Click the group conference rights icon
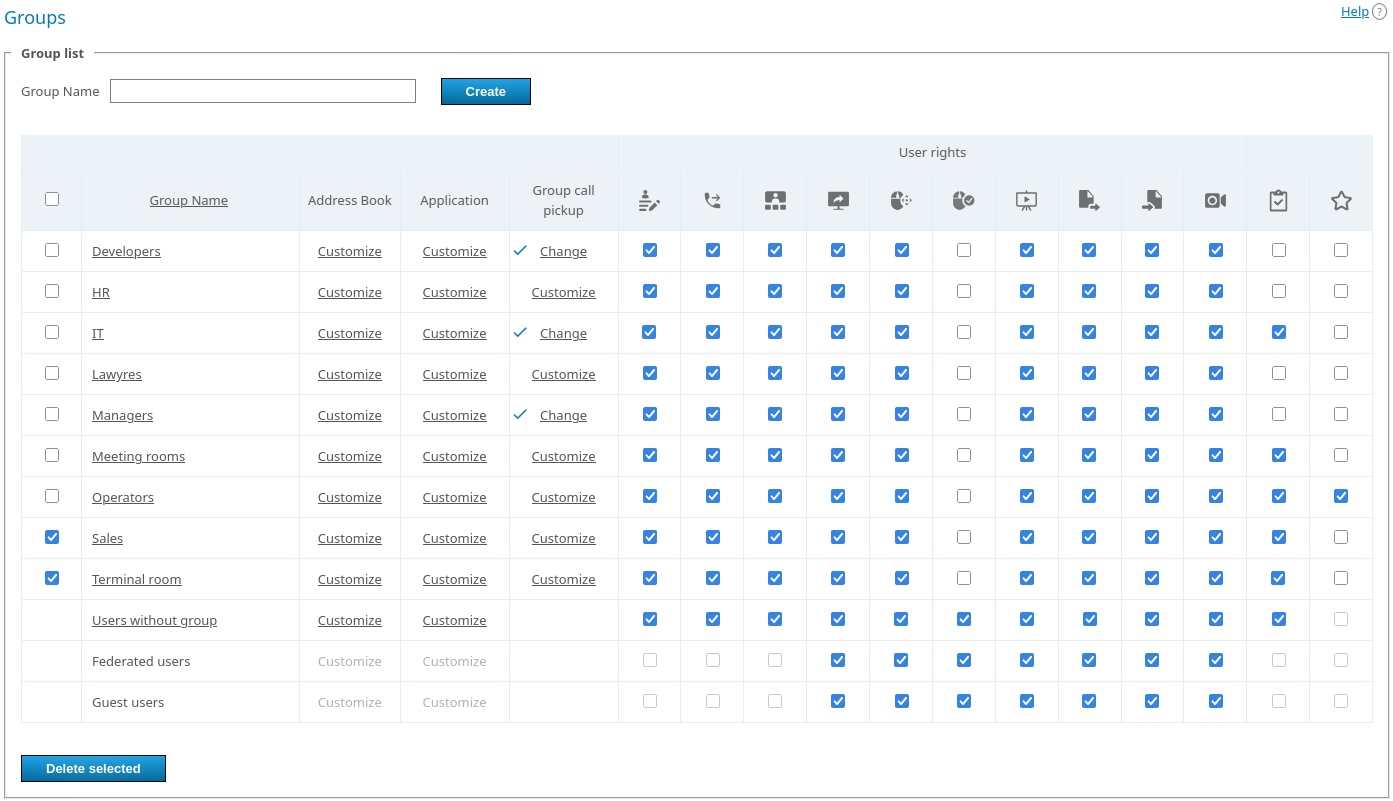The width and height of the screenshot is (1393, 801). (x=775, y=201)
